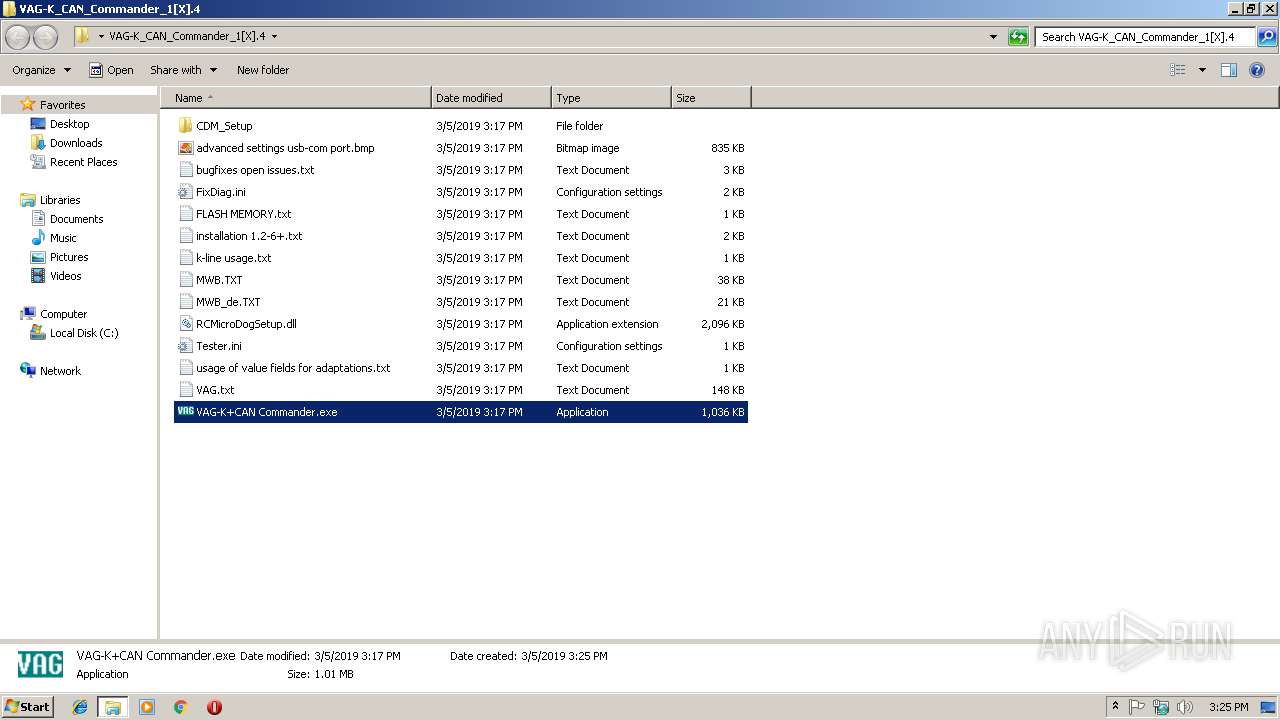
Task: Open Pictures library
Action: (60, 257)
